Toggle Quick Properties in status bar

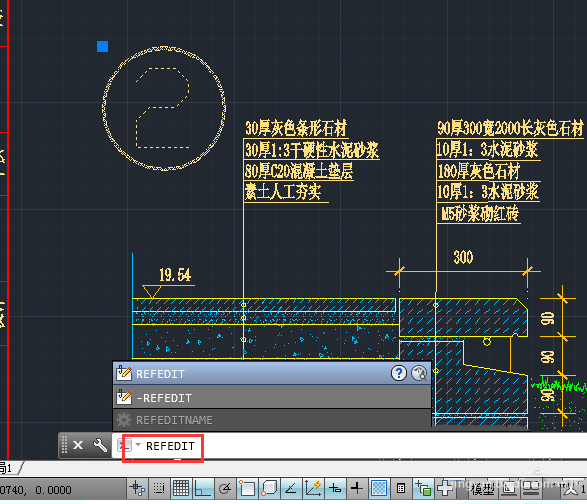point(401,488)
